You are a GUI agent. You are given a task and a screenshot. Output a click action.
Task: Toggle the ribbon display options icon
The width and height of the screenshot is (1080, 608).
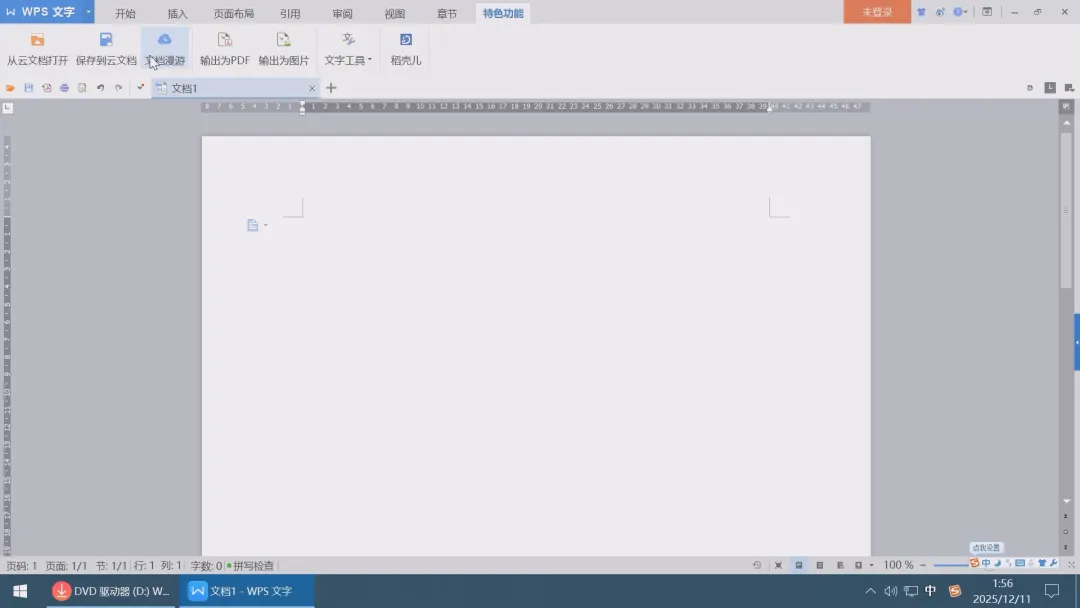pos(987,12)
